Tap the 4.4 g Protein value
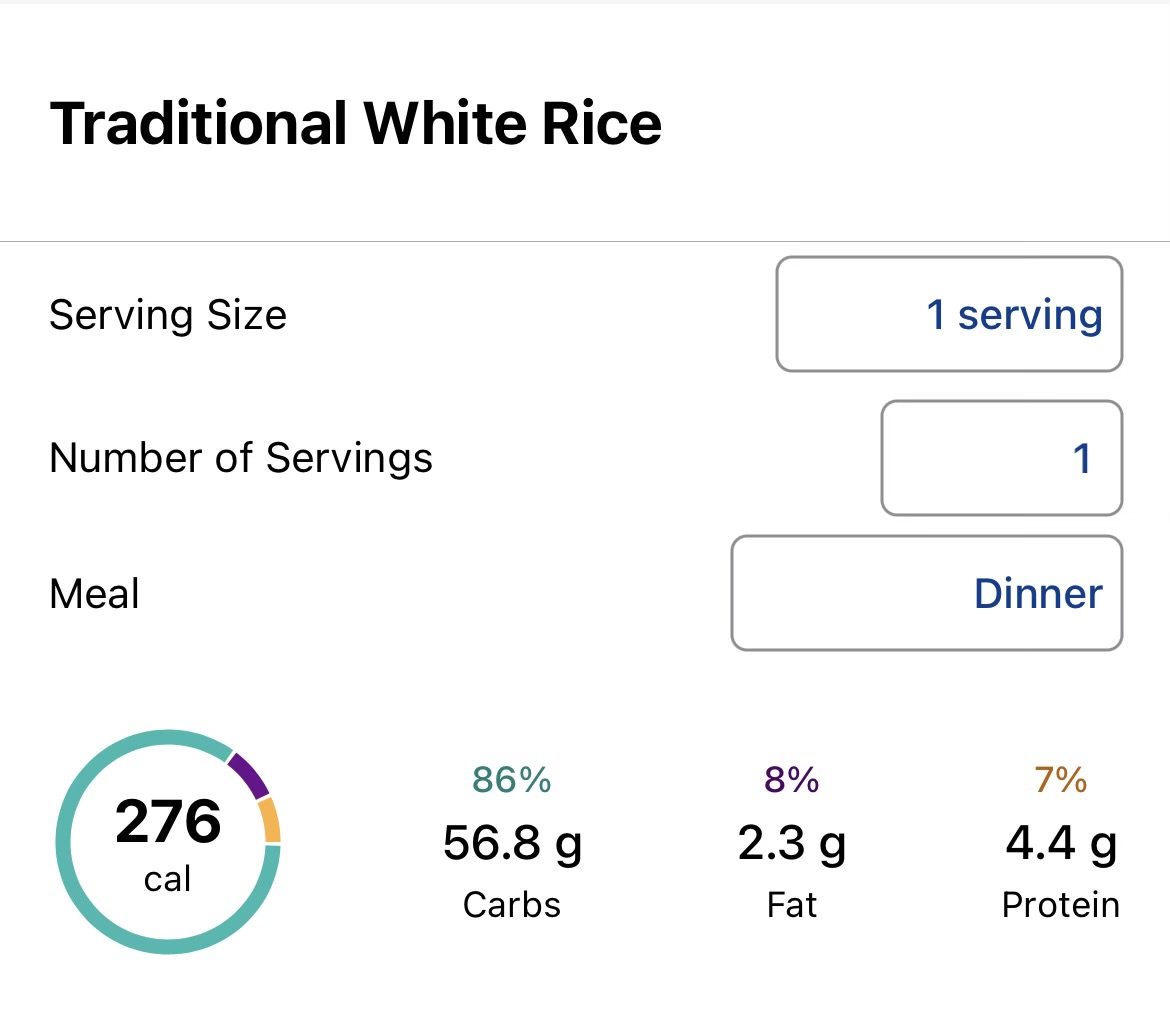Viewport: 1170px width, 1024px height. [1061, 845]
